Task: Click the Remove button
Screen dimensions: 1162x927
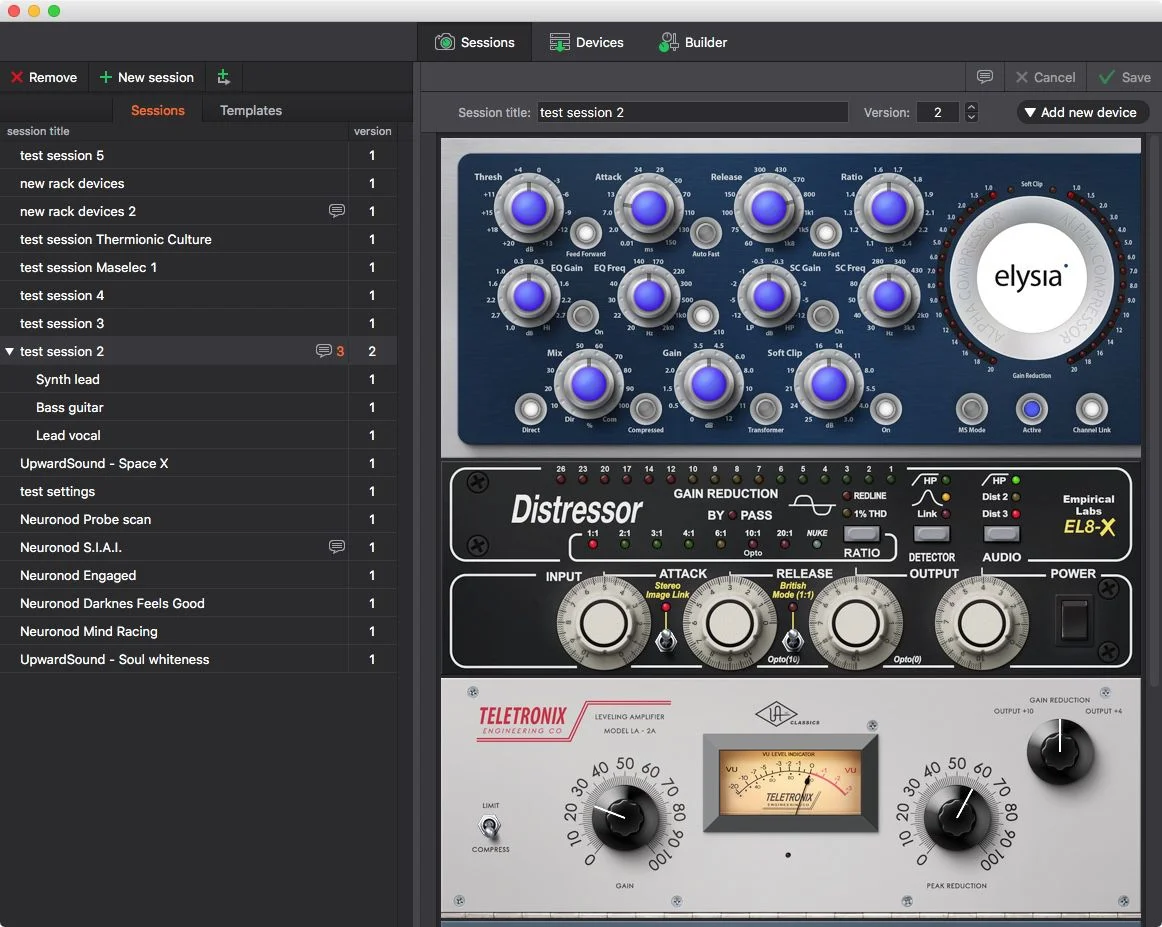Action: [44, 77]
